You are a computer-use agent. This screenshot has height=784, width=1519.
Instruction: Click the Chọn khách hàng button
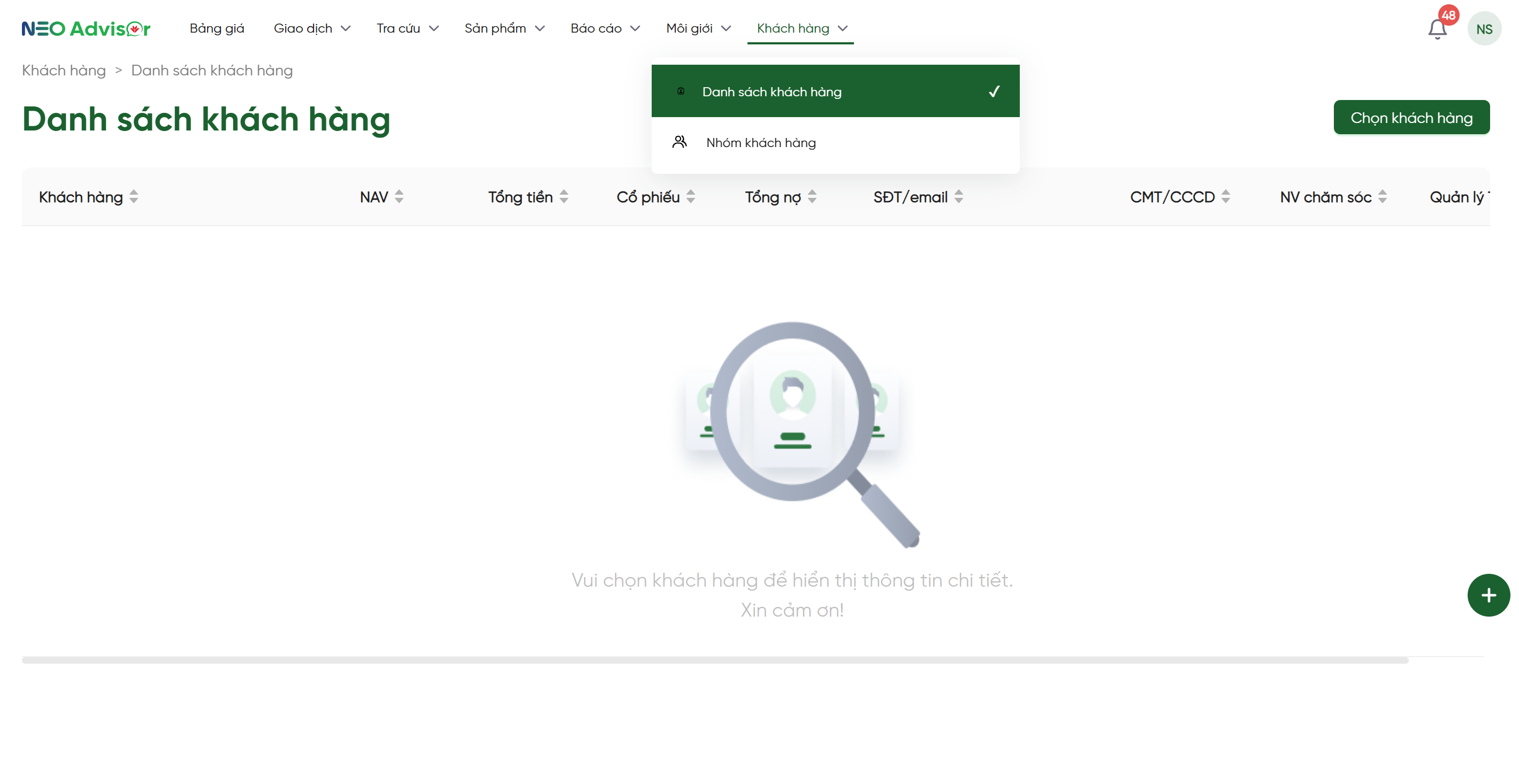[1411, 118]
